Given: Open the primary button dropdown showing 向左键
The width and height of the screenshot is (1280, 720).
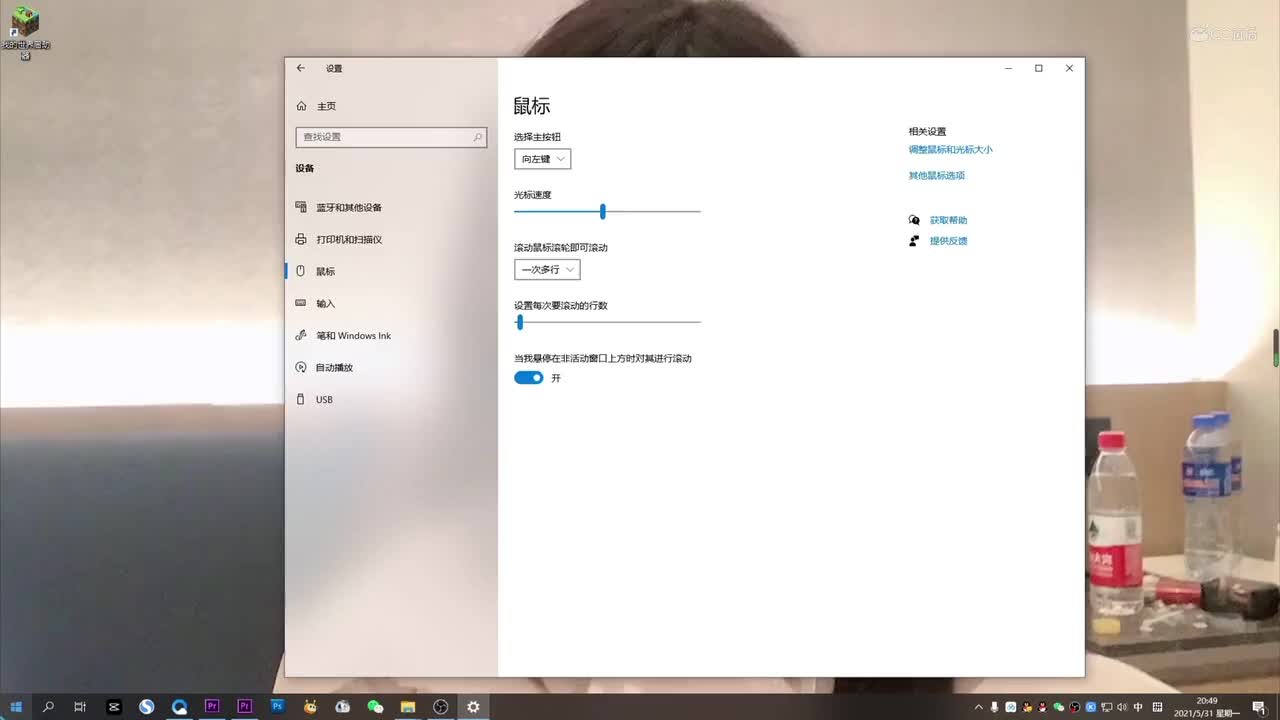Looking at the screenshot, I should pyautogui.click(x=542, y=158).
